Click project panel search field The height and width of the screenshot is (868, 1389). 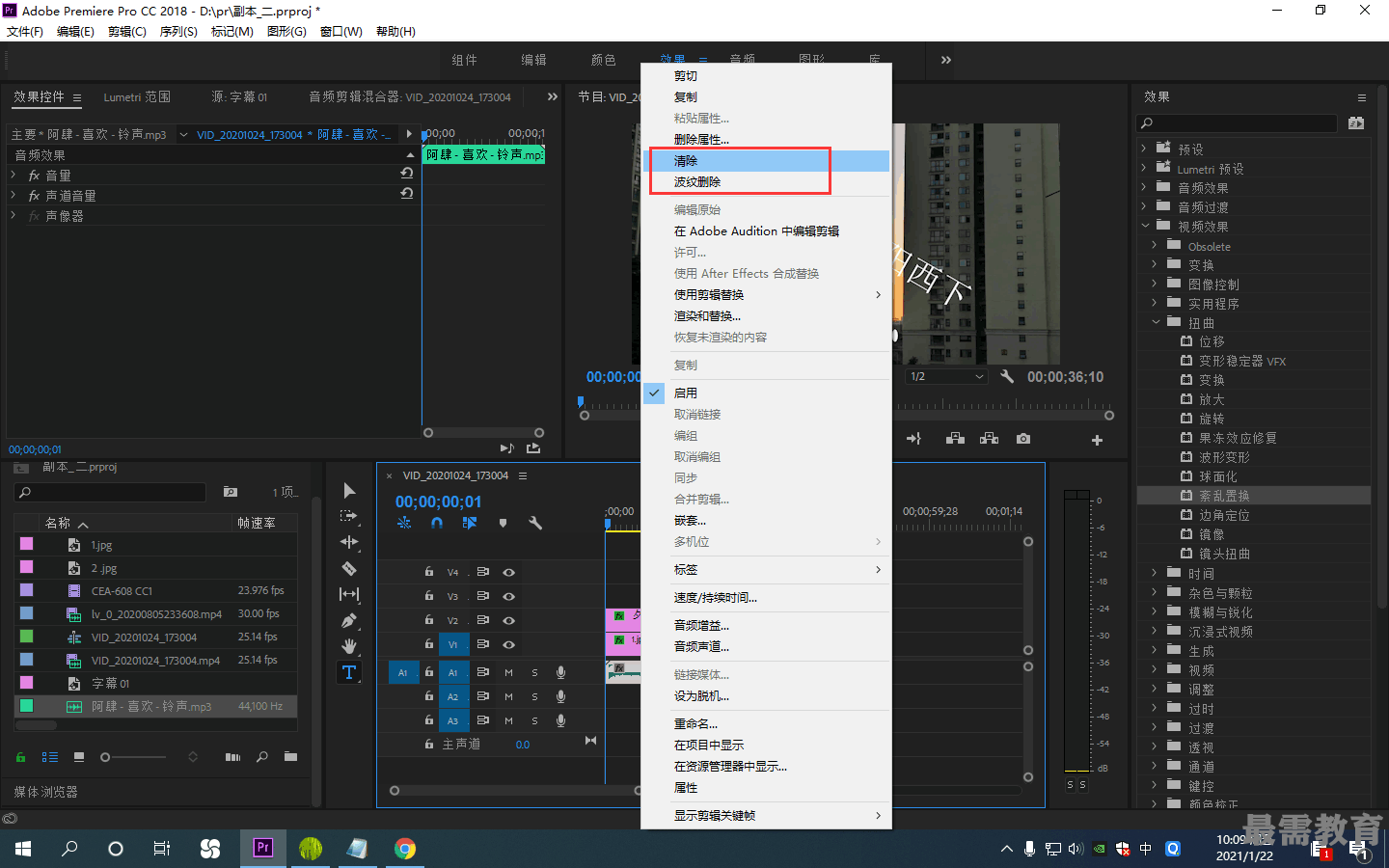pos(110,492)
